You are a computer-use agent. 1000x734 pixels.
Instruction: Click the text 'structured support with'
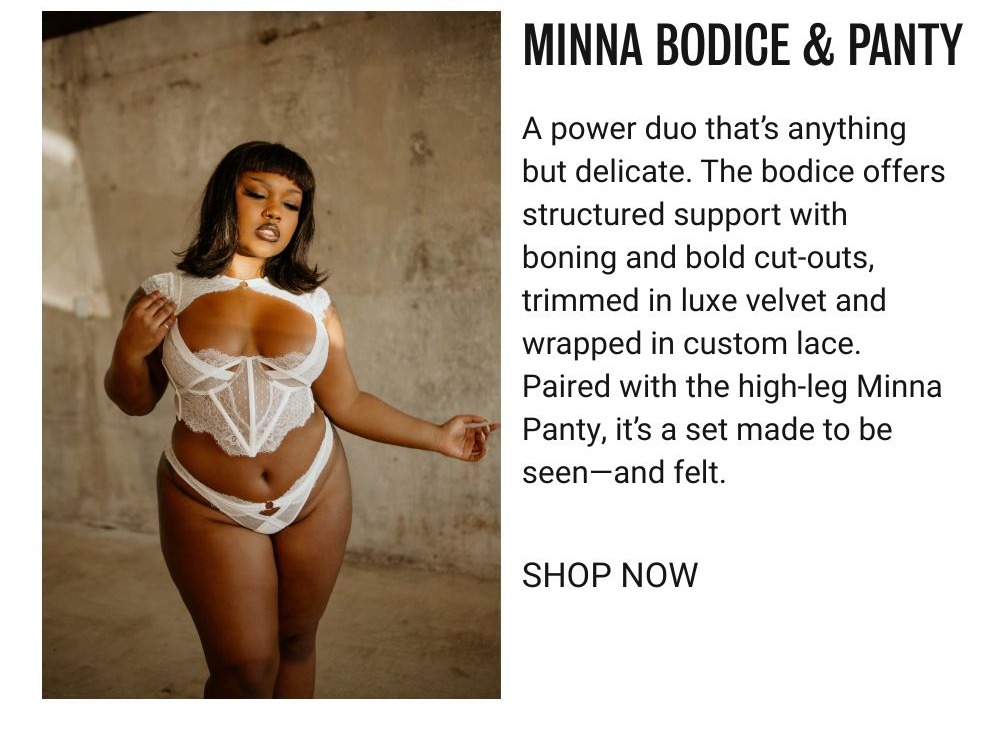(x=684, y=214)
